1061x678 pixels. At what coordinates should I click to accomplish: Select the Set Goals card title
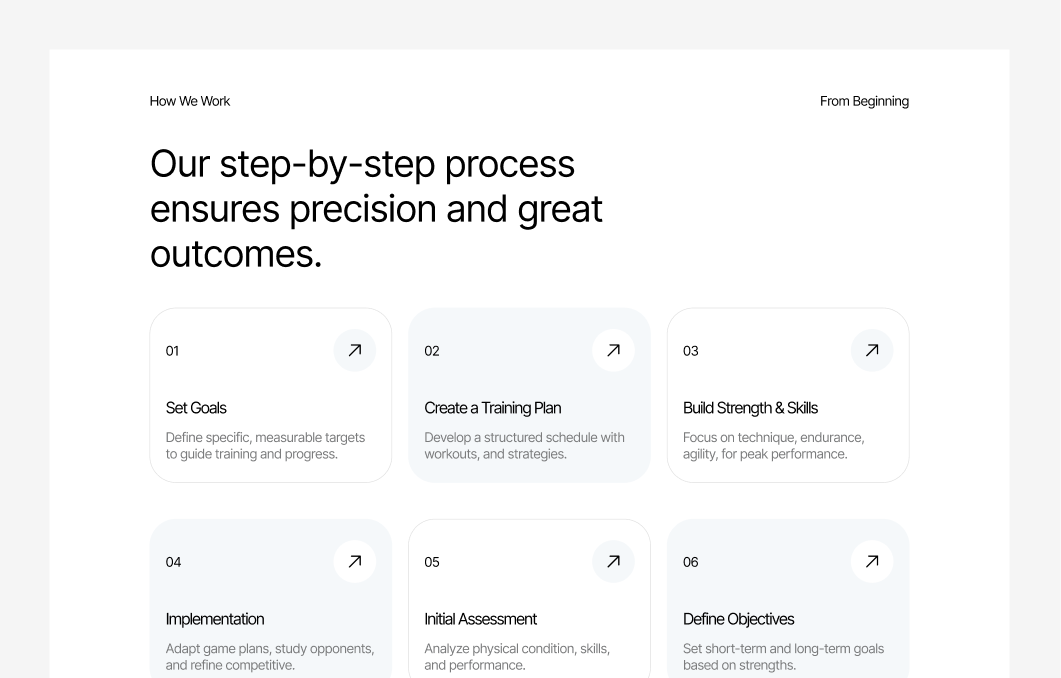(196, 408)
